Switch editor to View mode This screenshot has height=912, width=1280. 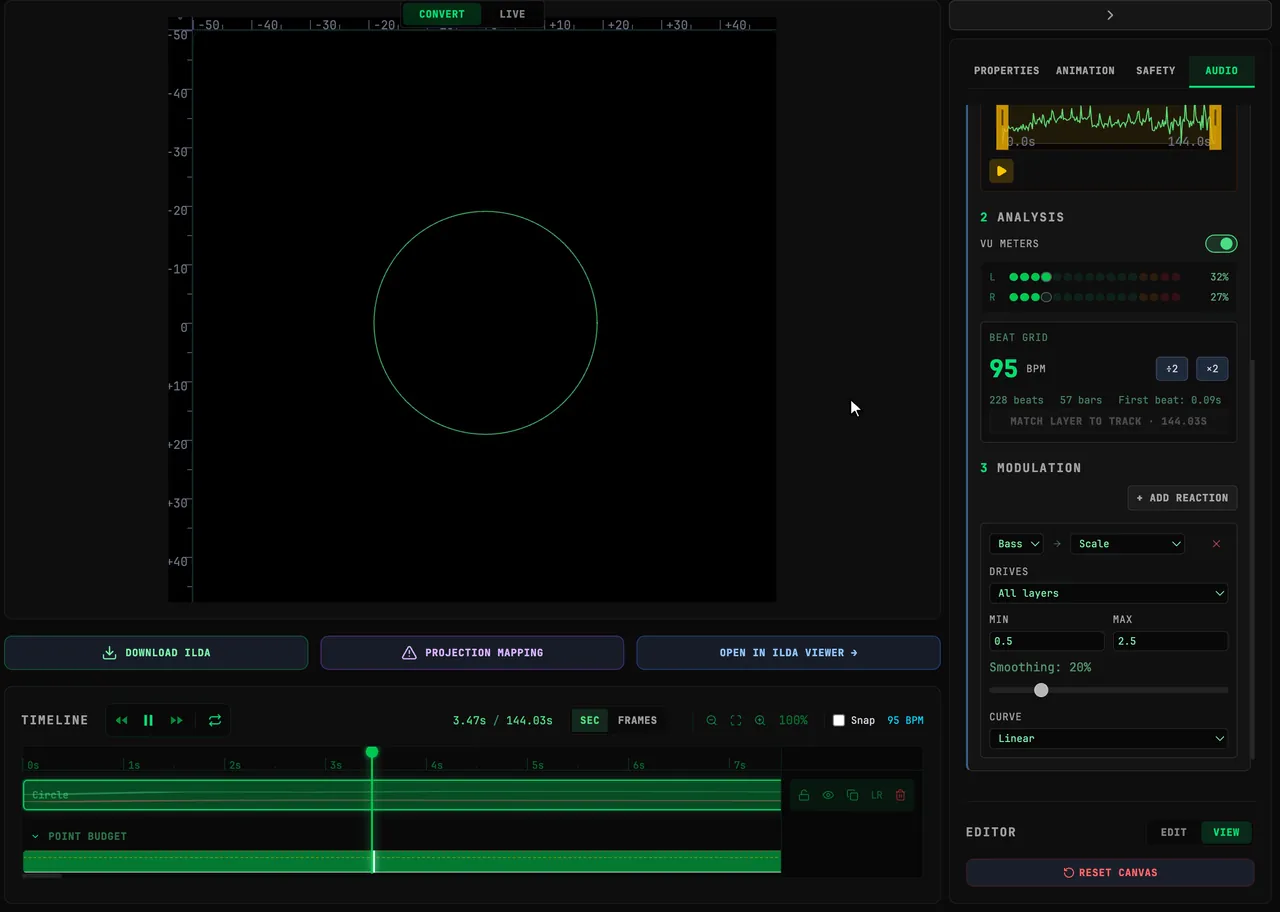[1226, 832]
